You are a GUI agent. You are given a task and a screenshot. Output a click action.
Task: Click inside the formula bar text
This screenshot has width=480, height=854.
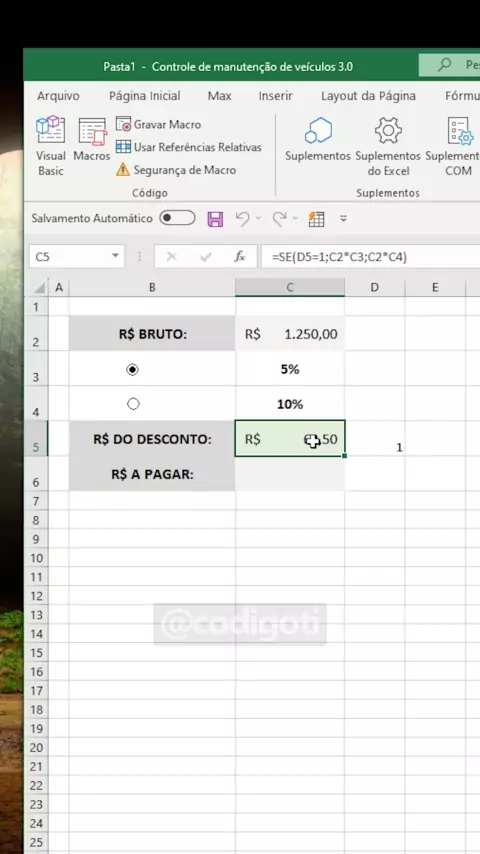click(x=370, y=257)
